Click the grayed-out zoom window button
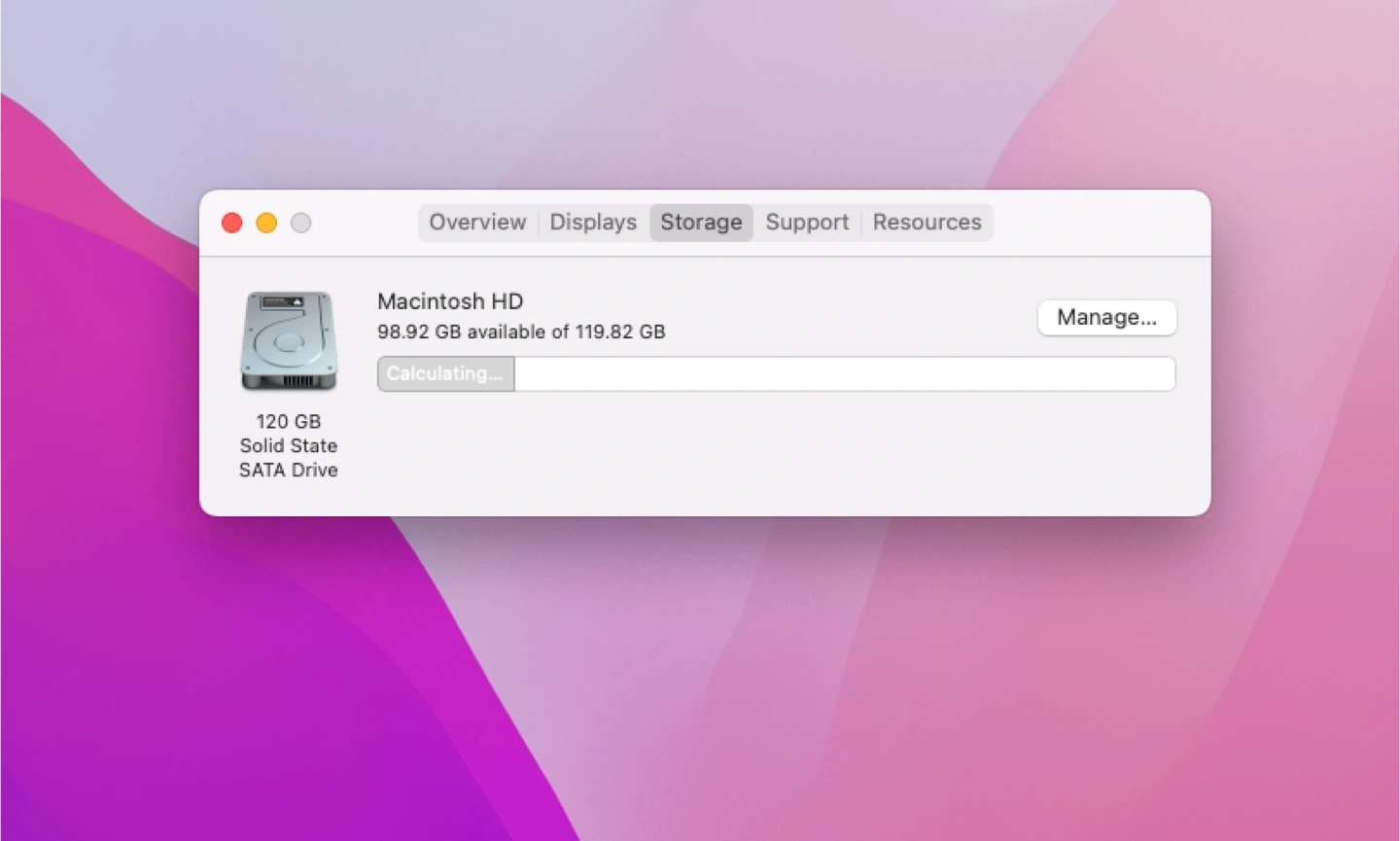This screenshot has height=841, width=1400. coord(301,224)
